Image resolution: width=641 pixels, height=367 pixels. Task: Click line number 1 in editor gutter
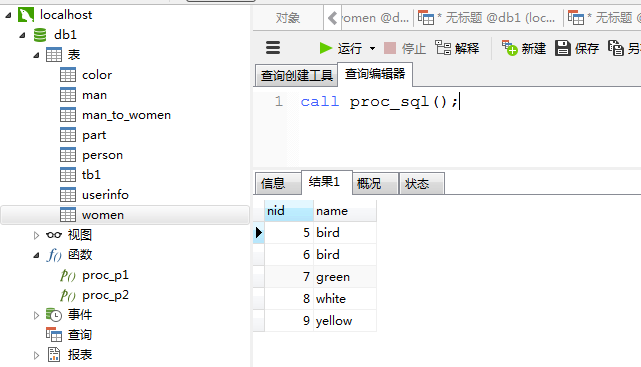[279, 101]
